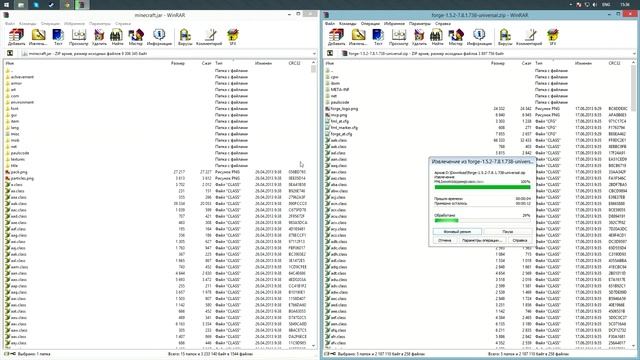Click Информация (Info) icon in minecraft.jar window
The width and height of the screenshot is (640, 360).
coord(159,37)
